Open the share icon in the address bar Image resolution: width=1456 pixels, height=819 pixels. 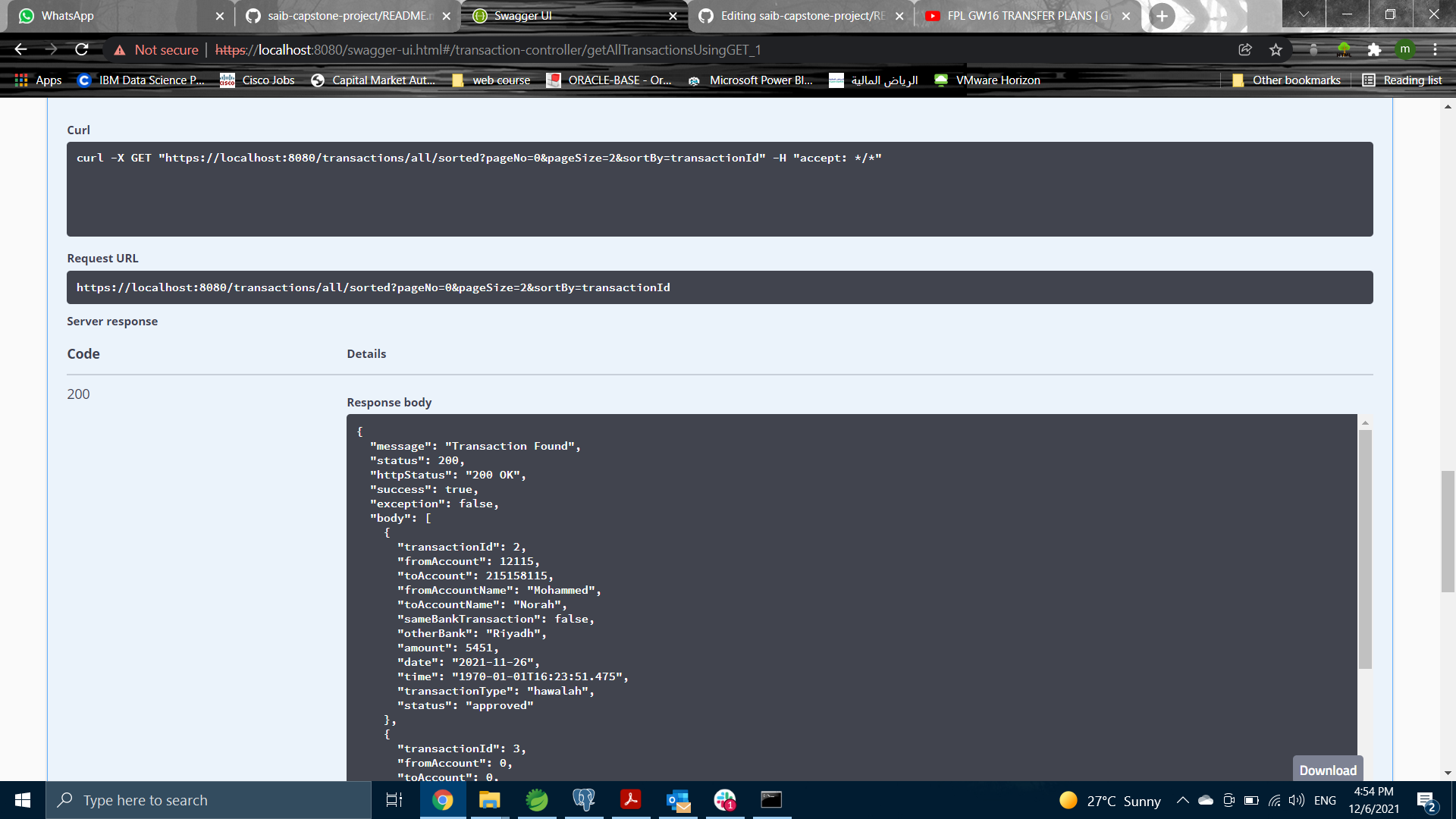pos(1244,49)
